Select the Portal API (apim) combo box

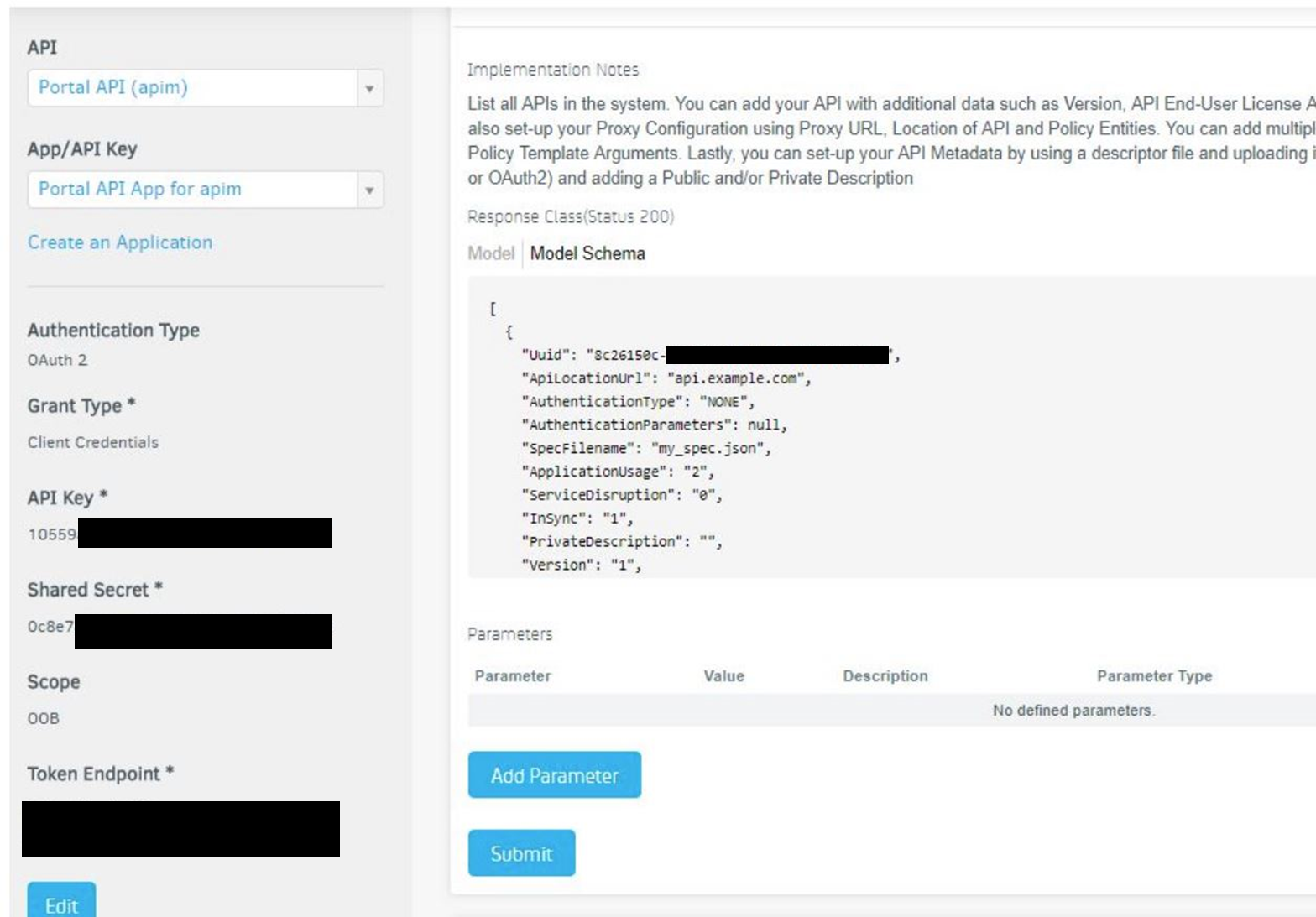193,88
